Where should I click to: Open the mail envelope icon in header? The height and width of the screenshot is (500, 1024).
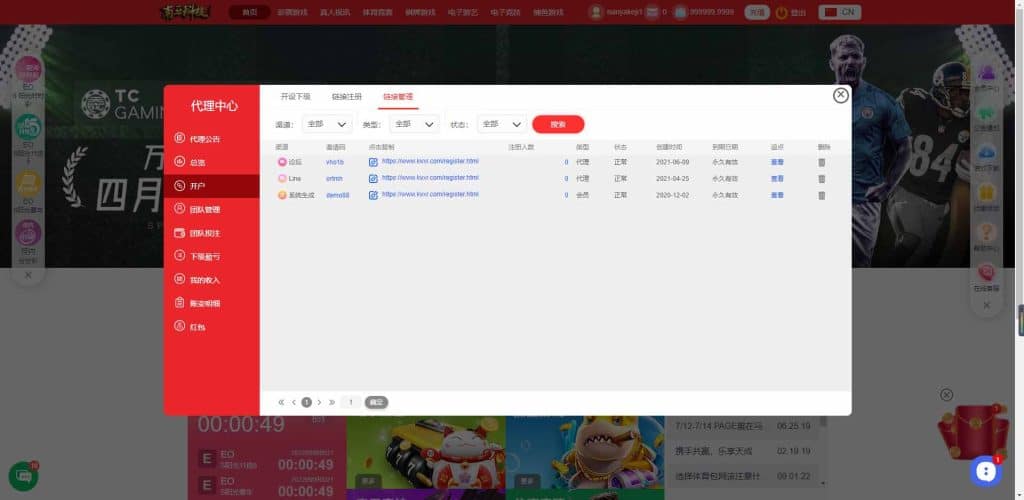click(652, 12)
